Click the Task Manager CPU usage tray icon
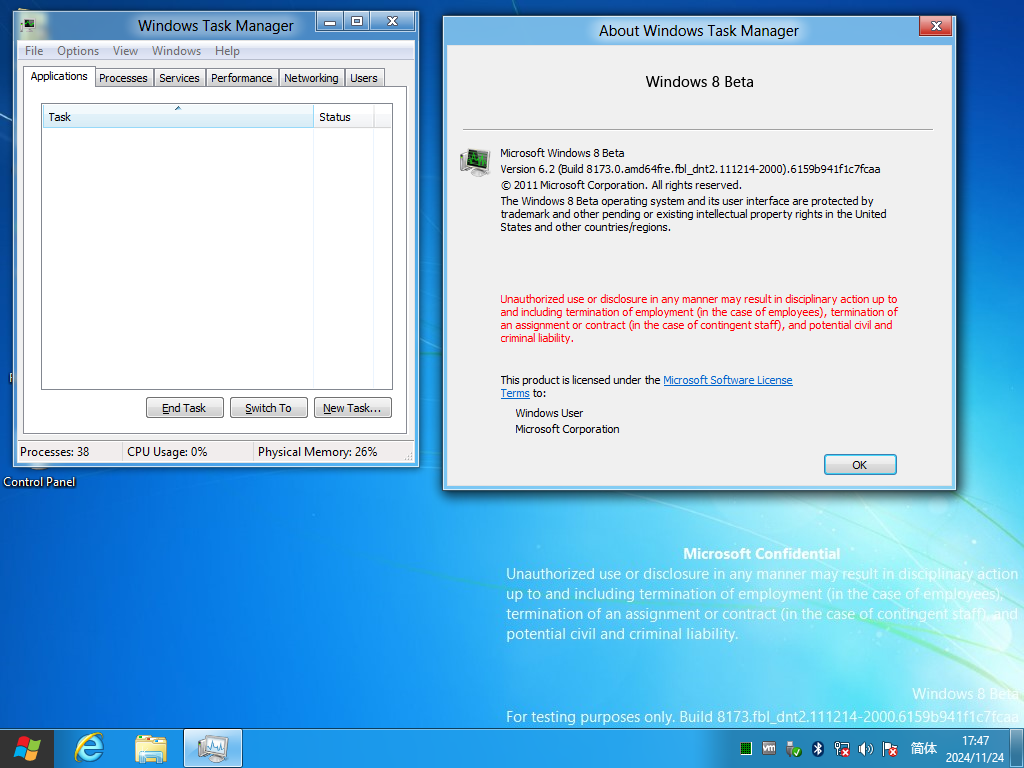The height and width of the screenshot is (768, 1024). [x=746, y=748]
